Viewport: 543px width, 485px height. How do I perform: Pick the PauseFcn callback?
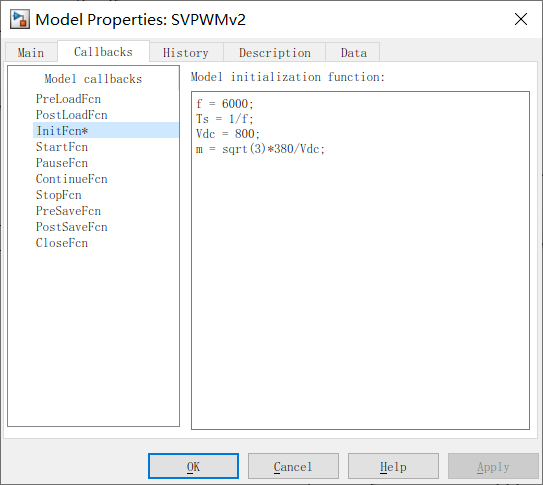[x=62, y=163]
